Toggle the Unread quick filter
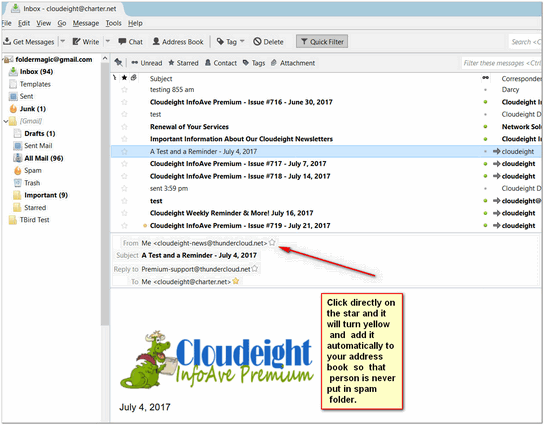The width and height of the screenshot is (544, 425). pos(147,63)
